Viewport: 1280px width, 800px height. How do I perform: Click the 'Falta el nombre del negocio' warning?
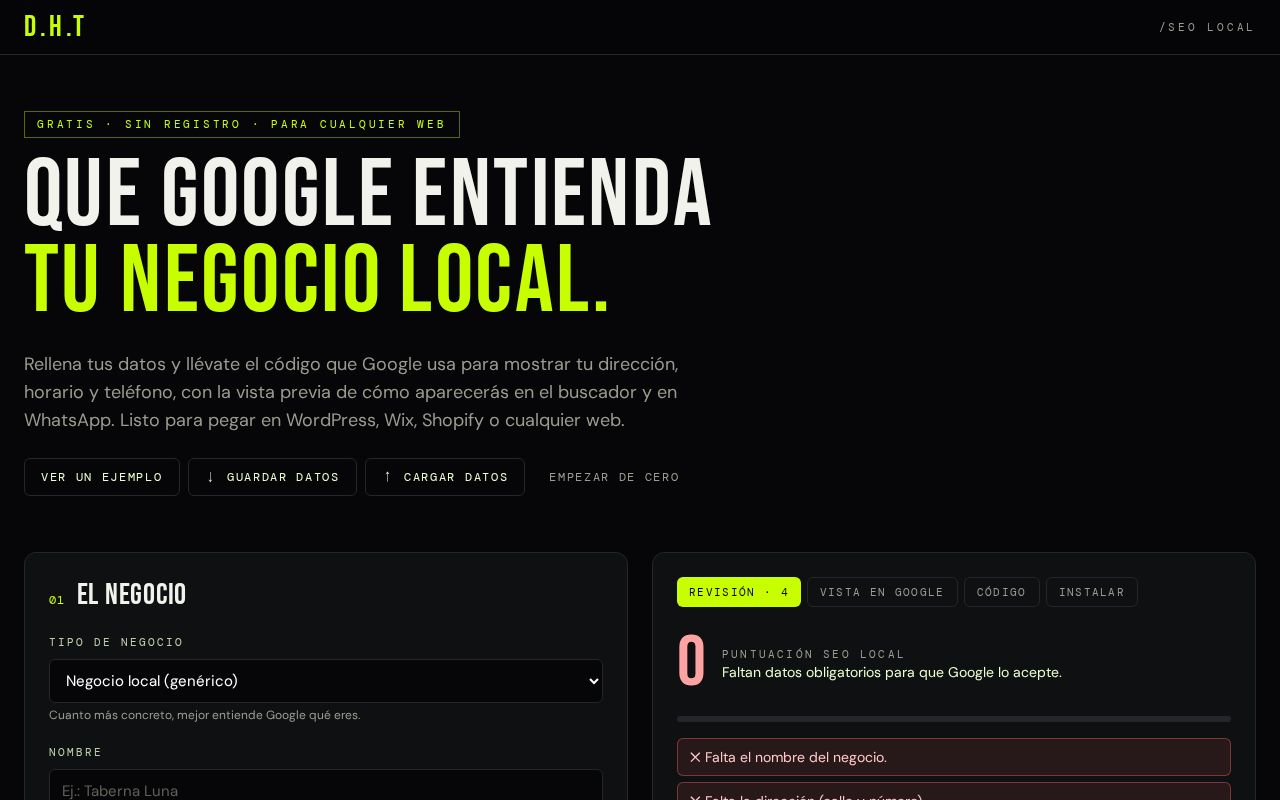coord(954,757)
